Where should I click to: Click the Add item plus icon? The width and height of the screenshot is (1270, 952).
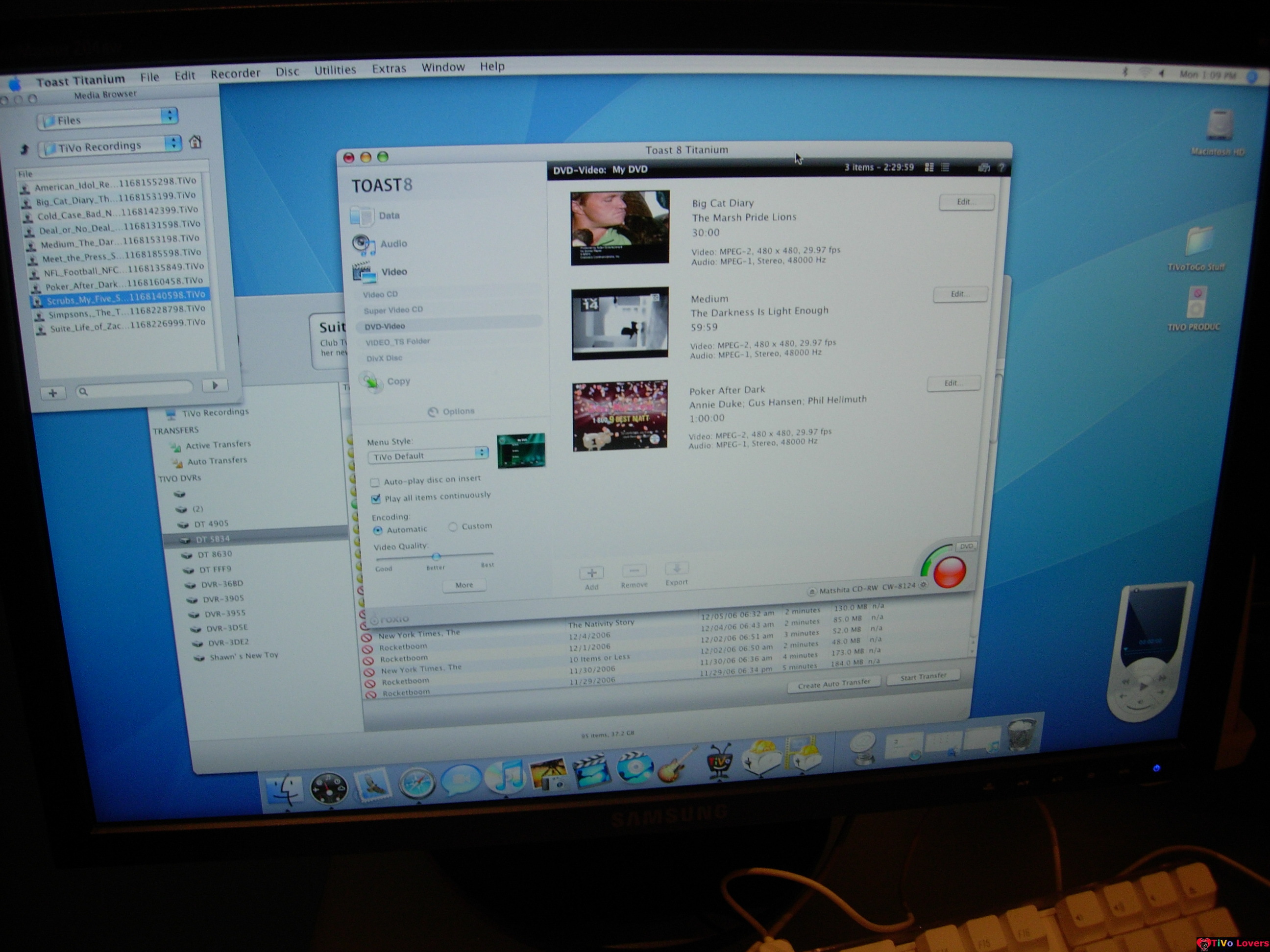click(x=591, y=572)
